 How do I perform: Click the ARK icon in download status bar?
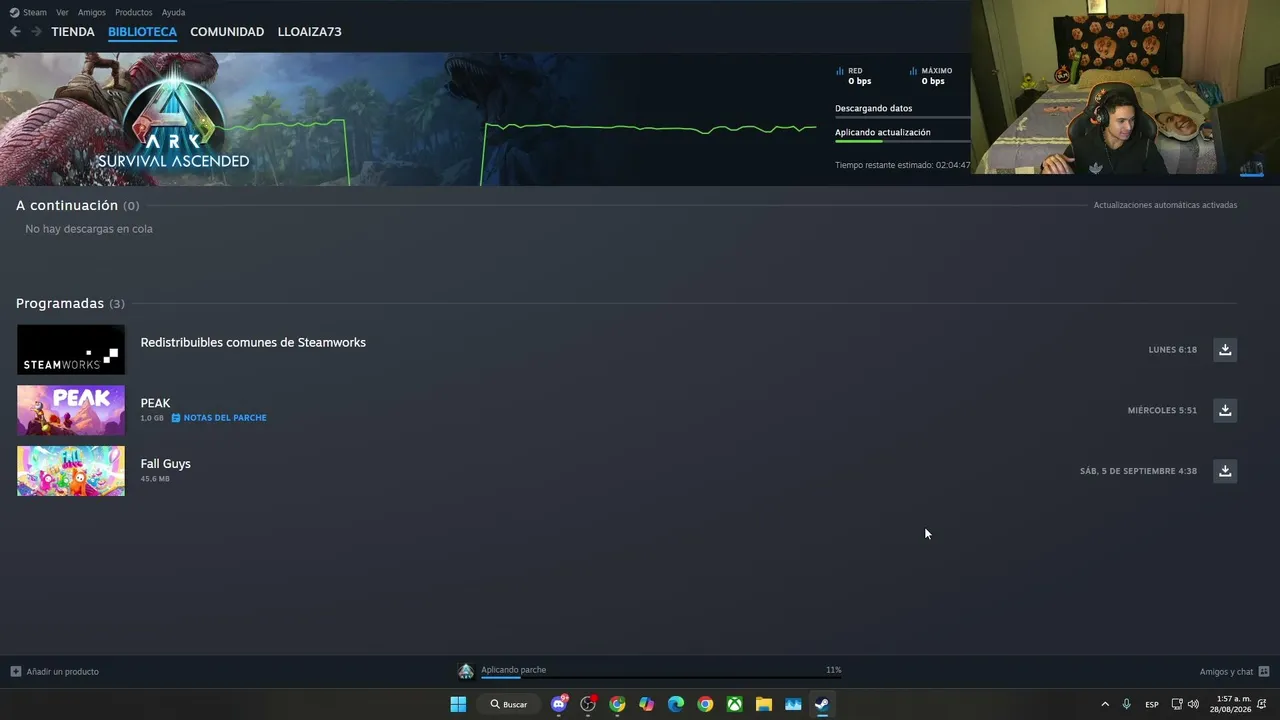(465, 671)
